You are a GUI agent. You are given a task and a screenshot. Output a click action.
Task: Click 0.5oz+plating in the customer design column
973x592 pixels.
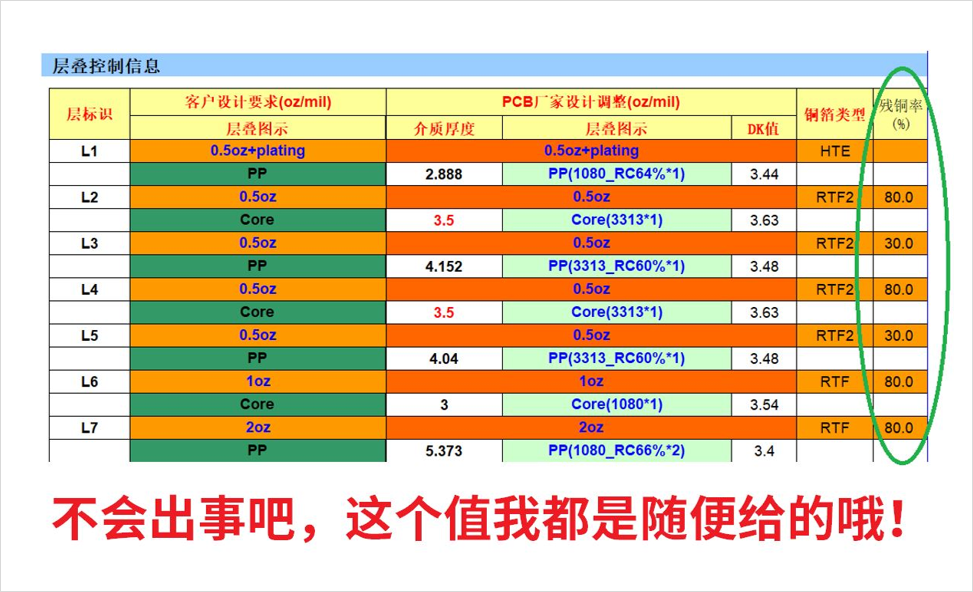tap(258, 151)
